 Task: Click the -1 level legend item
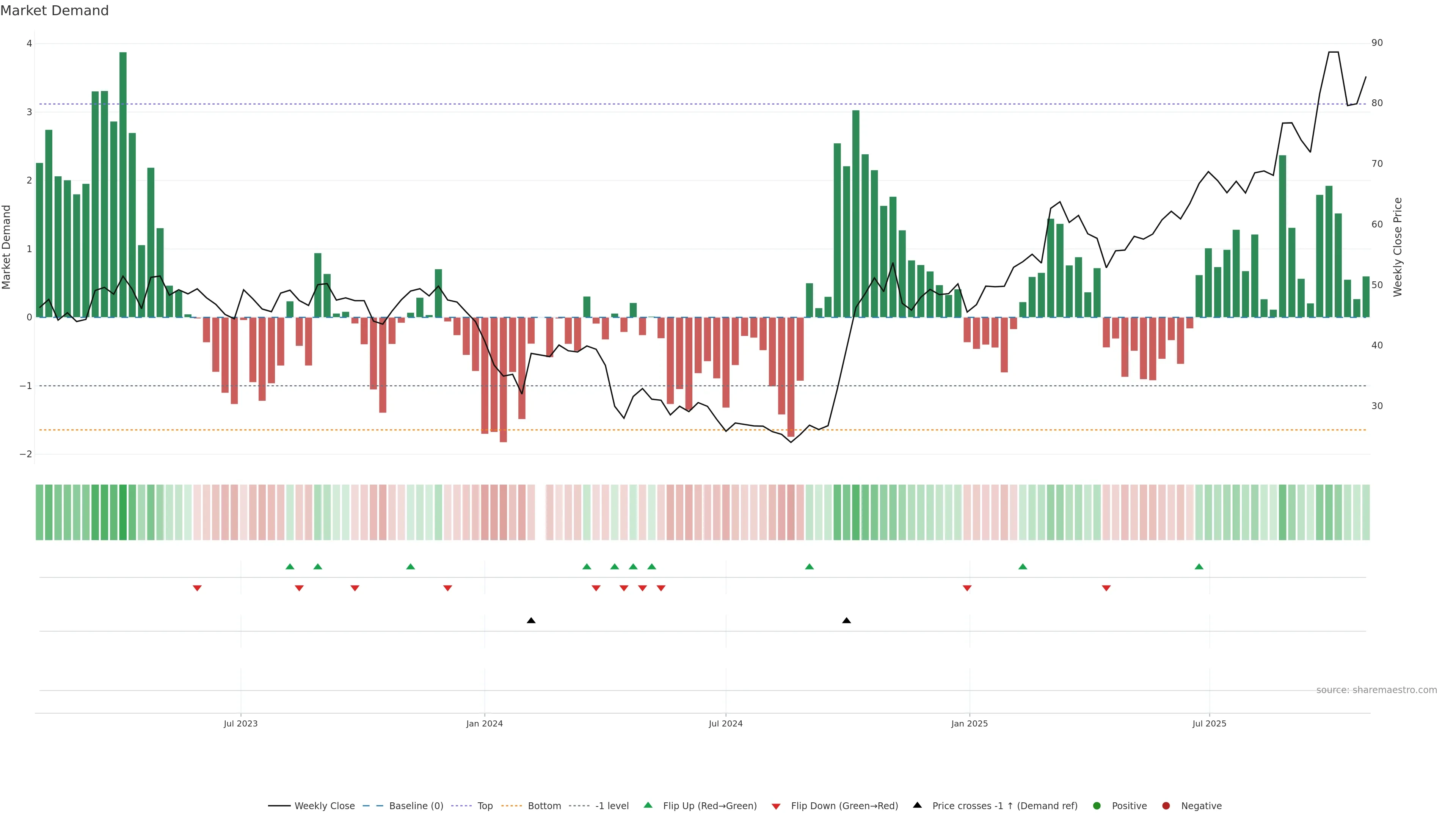coord(612,806)
